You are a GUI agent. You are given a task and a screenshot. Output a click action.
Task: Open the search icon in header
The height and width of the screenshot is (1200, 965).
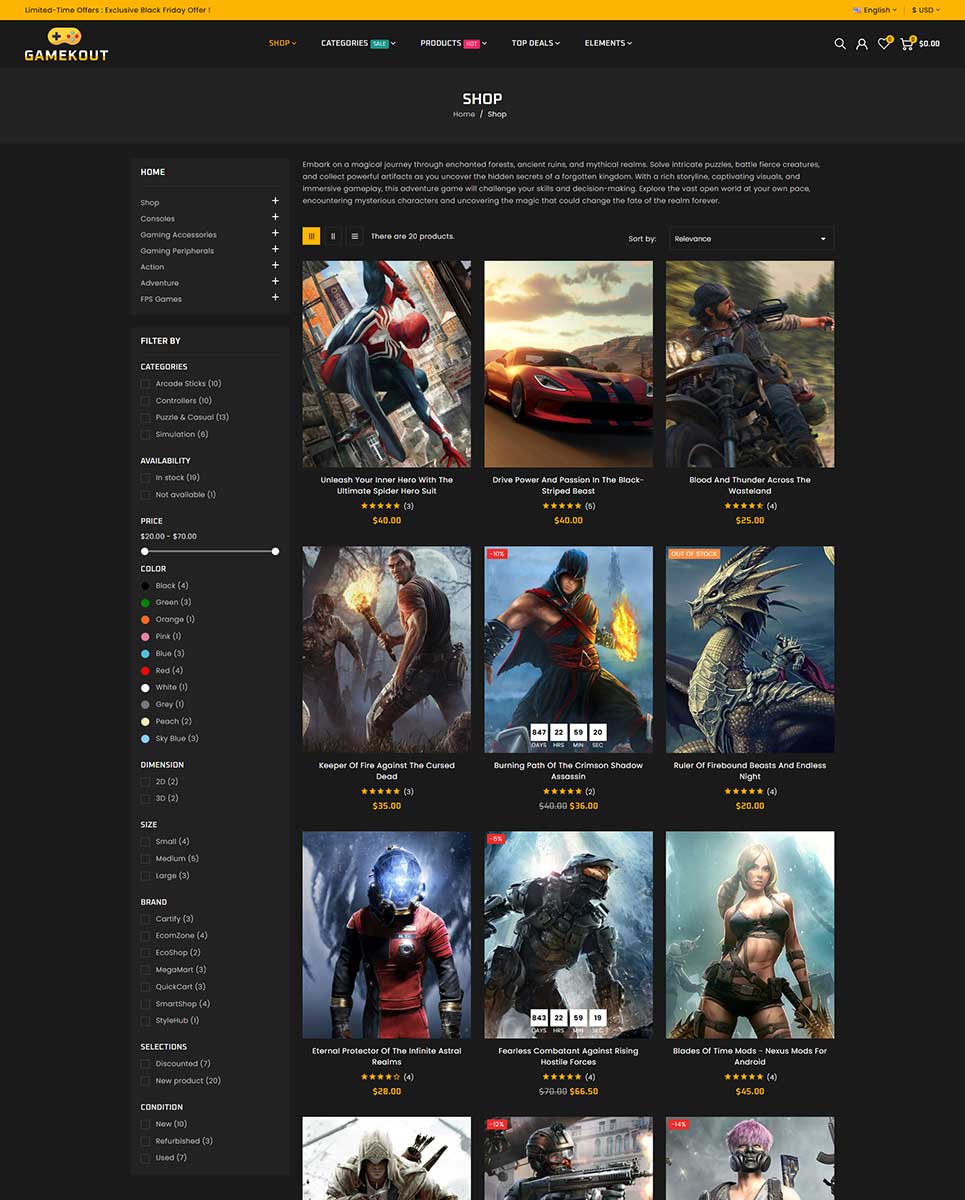point(840,44)
